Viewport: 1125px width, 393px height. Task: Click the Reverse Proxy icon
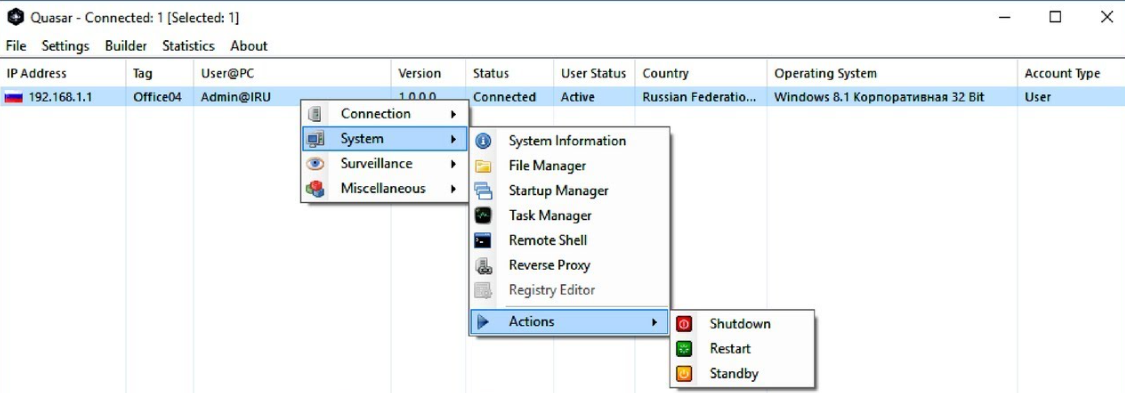[484, 265]
